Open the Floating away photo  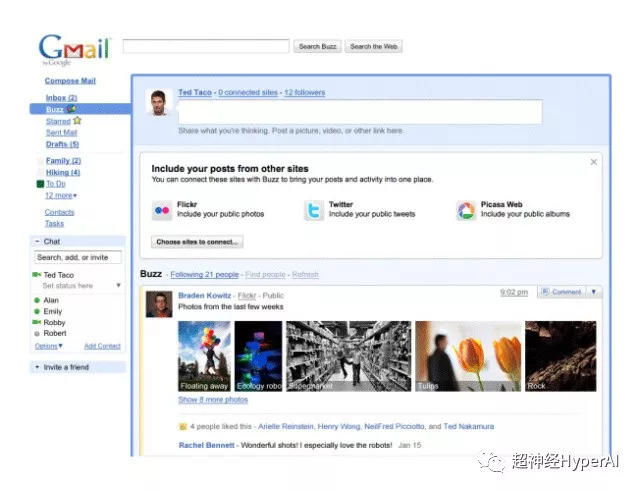tap(204, 356)
